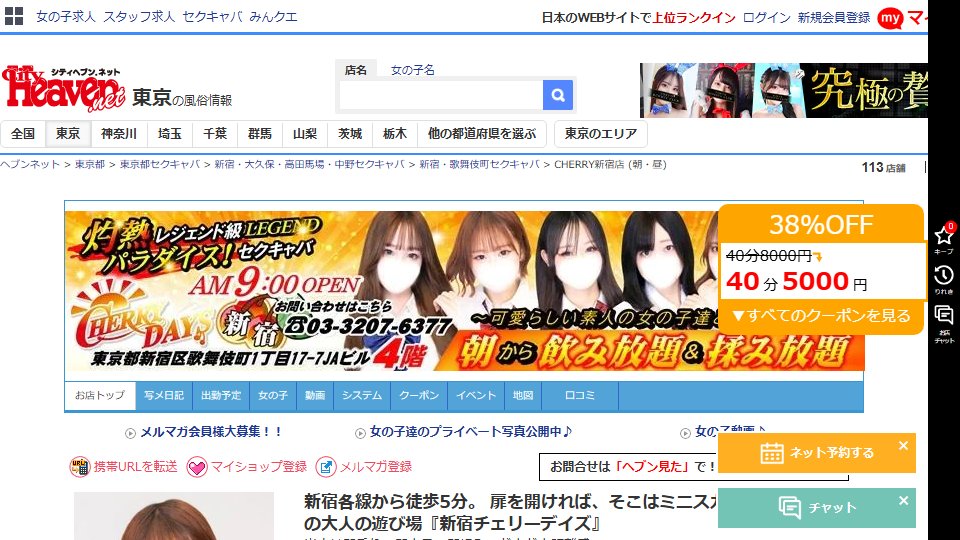Click the 113 店舗 count text
This screenshot has width=960, height=540.
pyautogui.click(x=883, y=167)
